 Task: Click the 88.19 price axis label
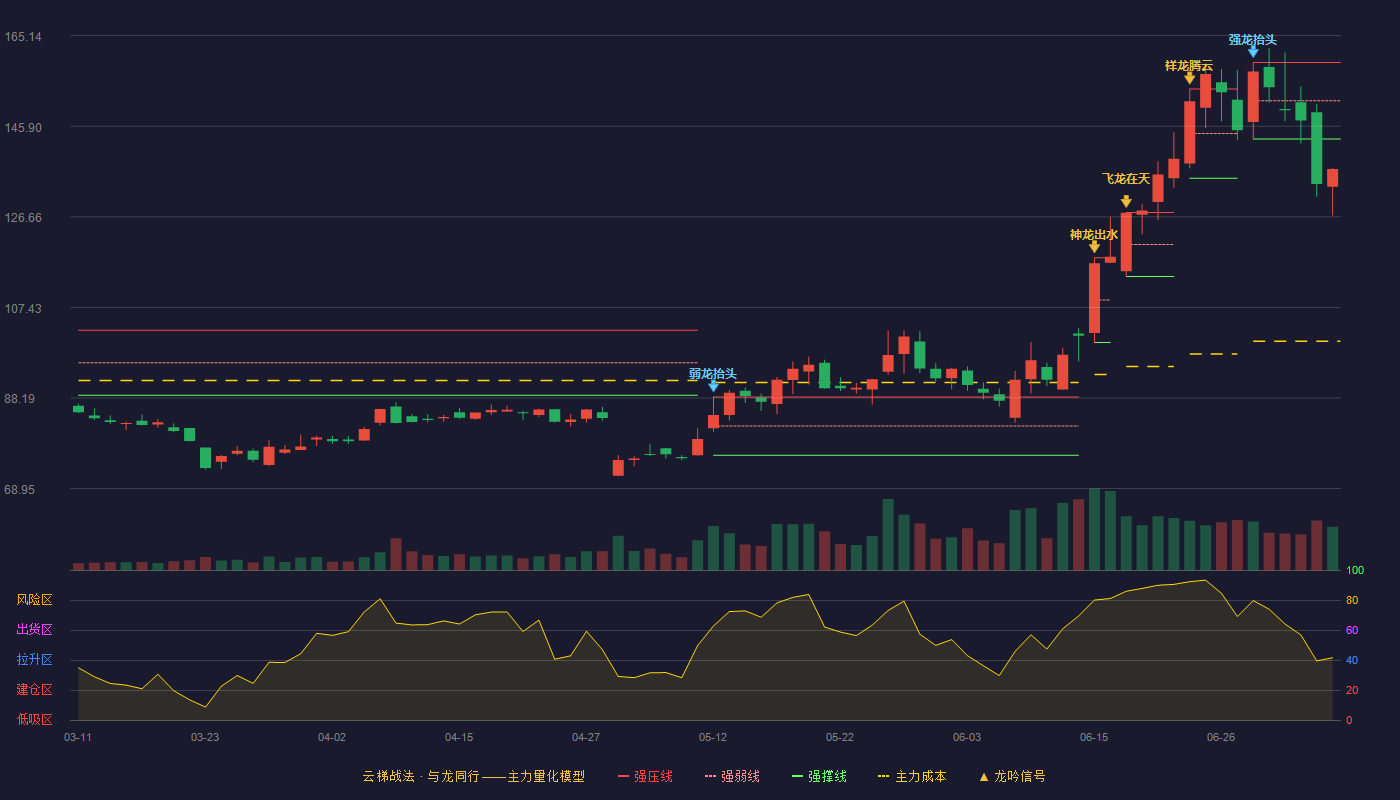20,399
